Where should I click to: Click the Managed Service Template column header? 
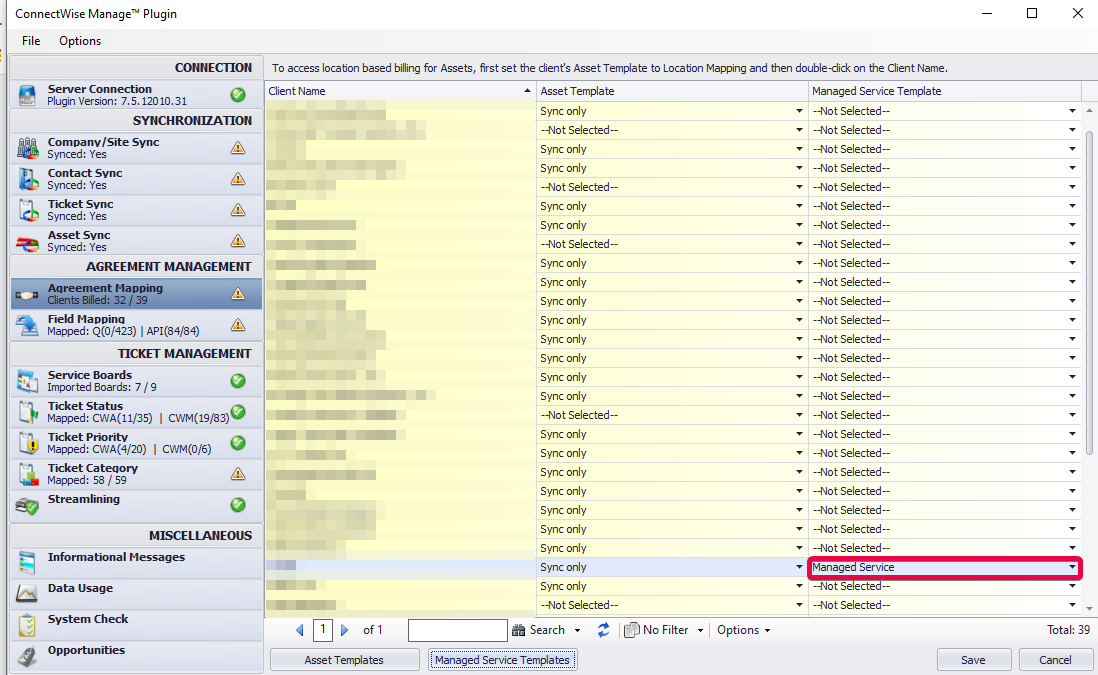click(x=945, y=91)
